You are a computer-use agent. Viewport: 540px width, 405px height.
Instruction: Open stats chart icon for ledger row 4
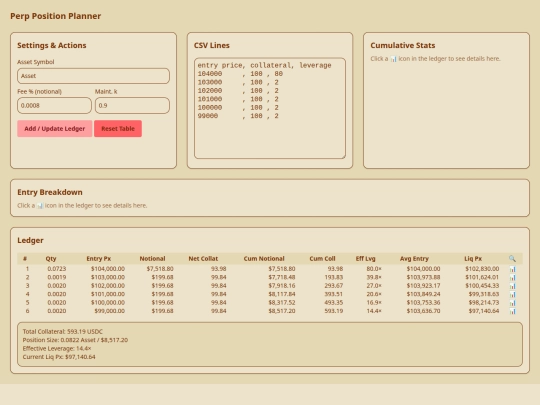pos(512,294)
